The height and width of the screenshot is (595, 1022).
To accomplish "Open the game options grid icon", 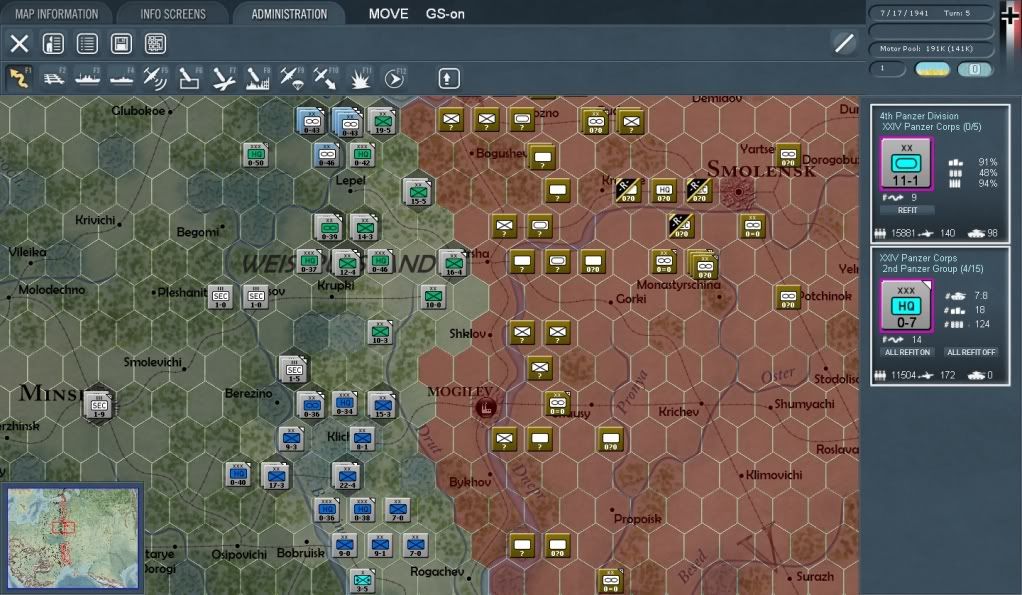I will [155, 44].
